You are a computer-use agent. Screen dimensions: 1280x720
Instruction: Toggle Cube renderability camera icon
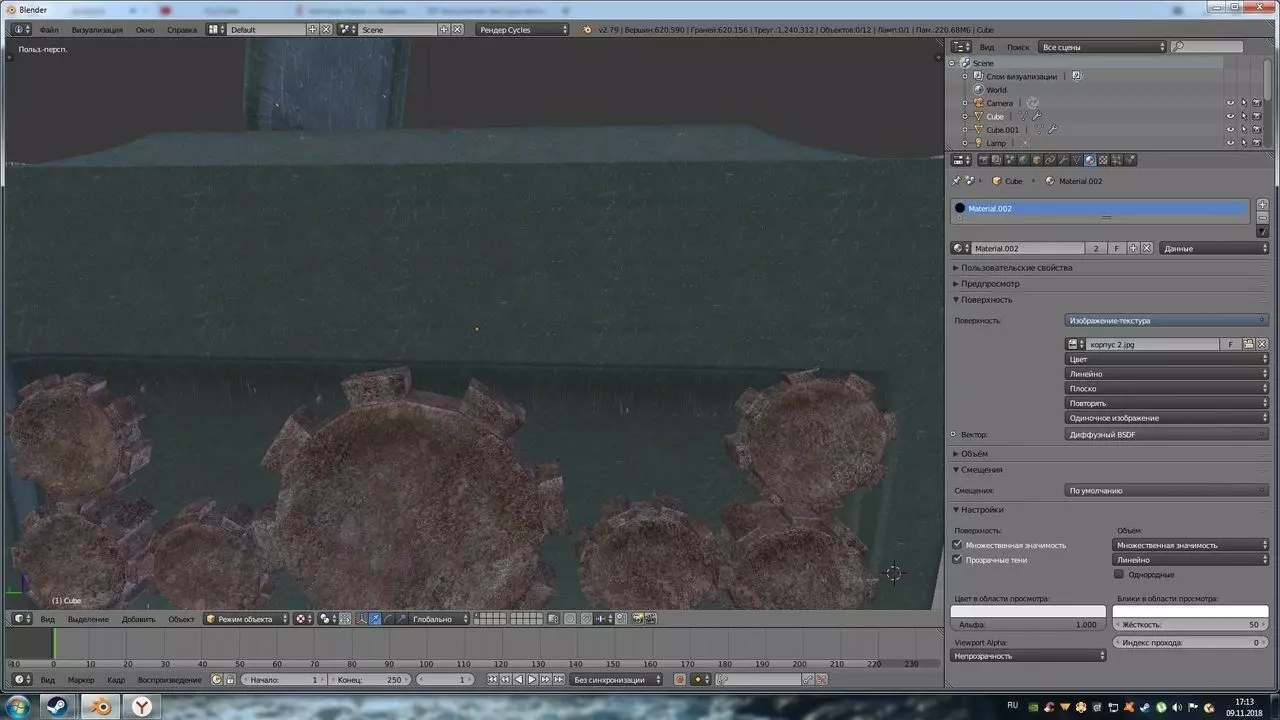pos(1257,116)
